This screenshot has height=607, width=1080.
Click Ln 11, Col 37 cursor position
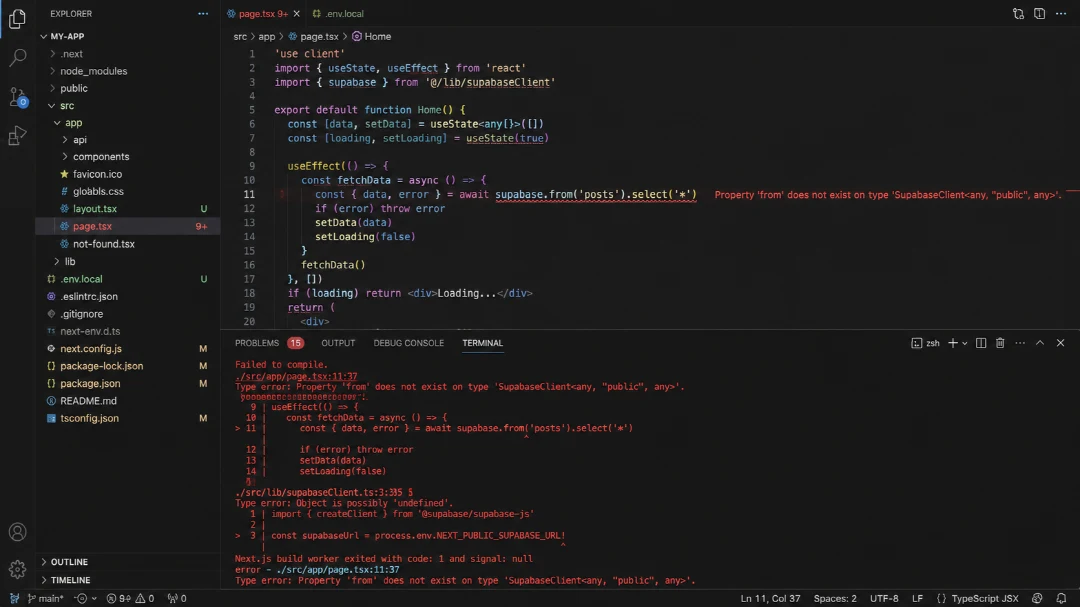click(770, 599)
